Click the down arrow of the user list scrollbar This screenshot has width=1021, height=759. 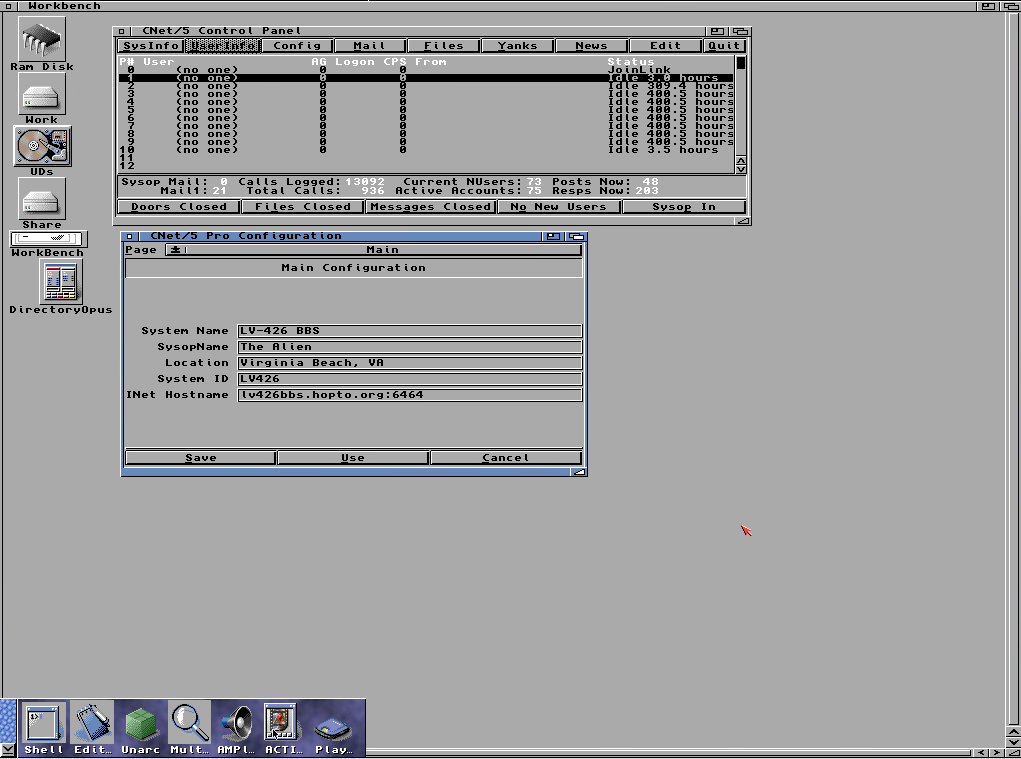pos(741,170)
